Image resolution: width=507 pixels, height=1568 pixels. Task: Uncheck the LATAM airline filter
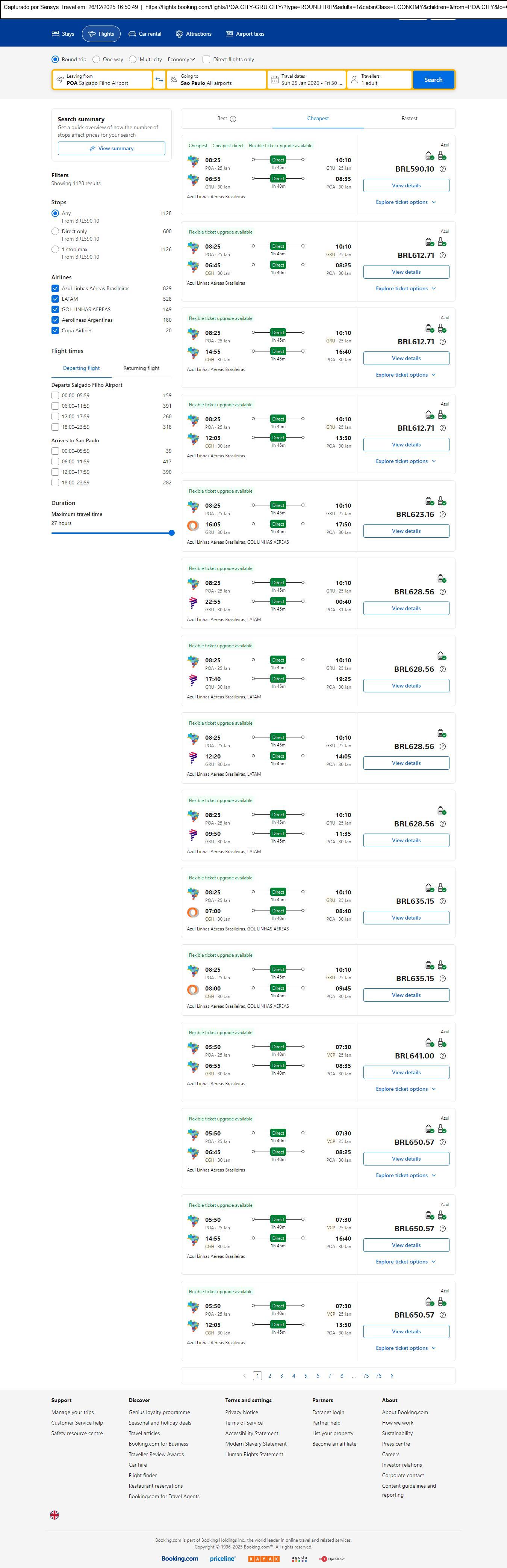click(x=56, y=299)
